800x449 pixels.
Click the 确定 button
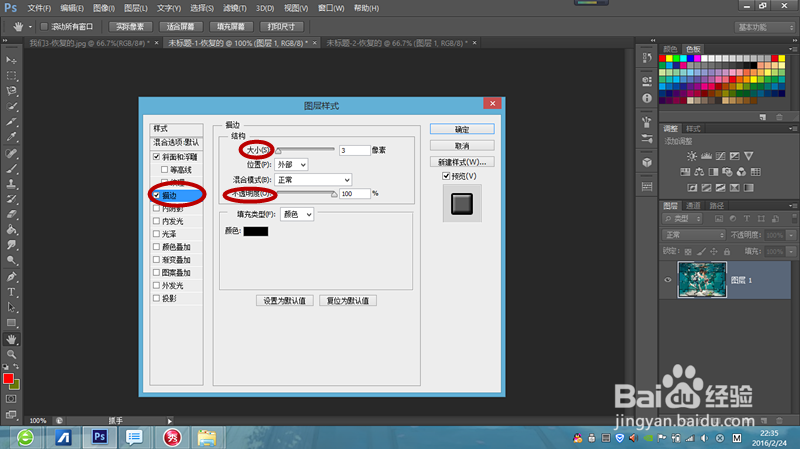tap(462, 129)
